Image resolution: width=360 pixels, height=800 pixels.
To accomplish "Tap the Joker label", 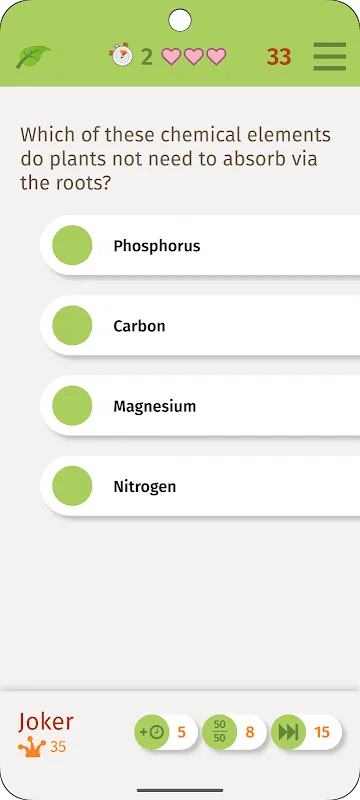I will coord(46,722).
